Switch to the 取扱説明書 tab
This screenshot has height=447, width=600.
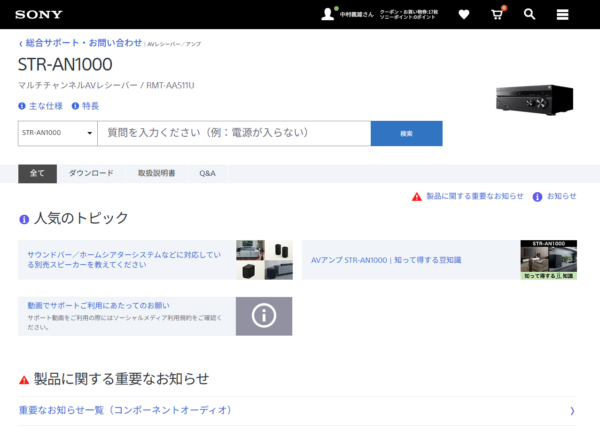pos(157,173)
